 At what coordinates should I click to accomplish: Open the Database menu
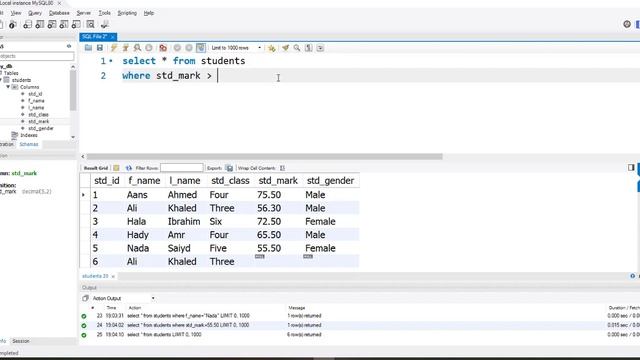point(59,13)
